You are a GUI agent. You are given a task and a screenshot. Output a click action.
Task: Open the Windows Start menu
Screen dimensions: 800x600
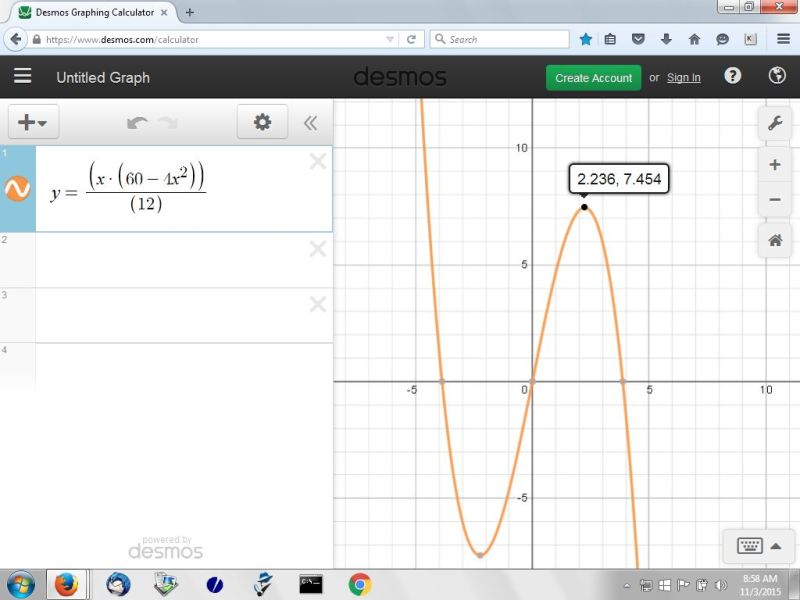pyautogui.click(x=20, y=584)
